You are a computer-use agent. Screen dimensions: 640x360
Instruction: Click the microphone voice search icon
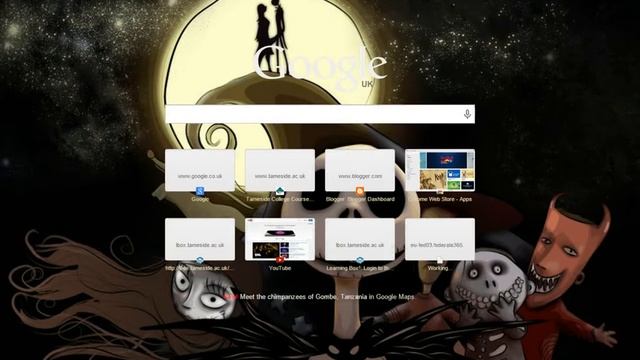click(467, 114)
